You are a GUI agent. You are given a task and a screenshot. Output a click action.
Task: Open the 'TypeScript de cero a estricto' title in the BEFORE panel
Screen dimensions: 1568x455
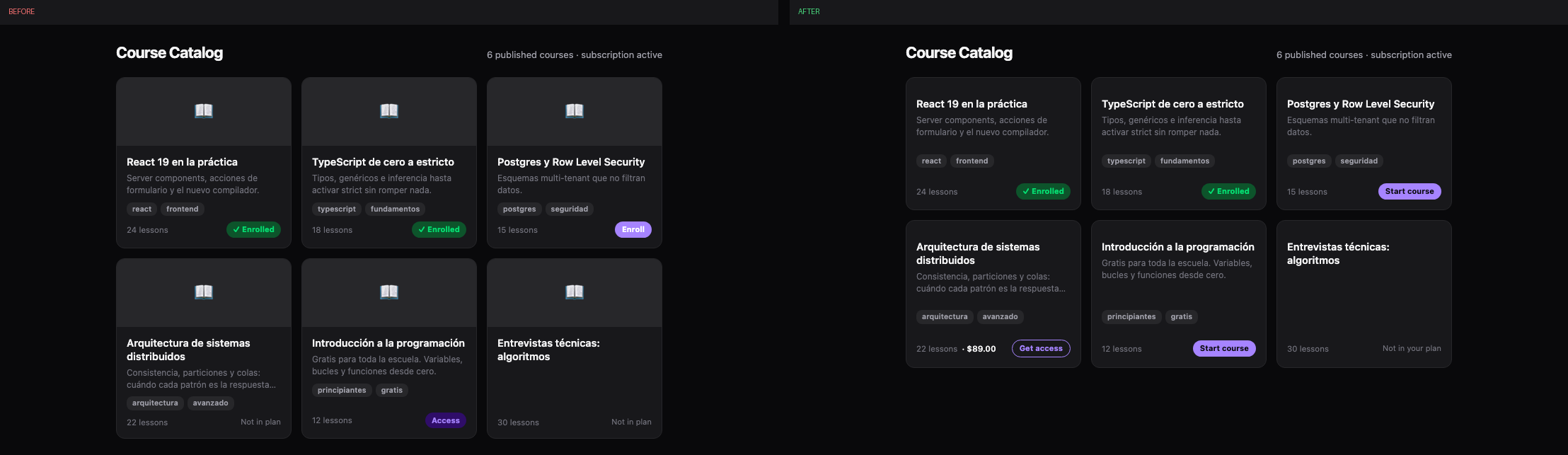point(383,162)
